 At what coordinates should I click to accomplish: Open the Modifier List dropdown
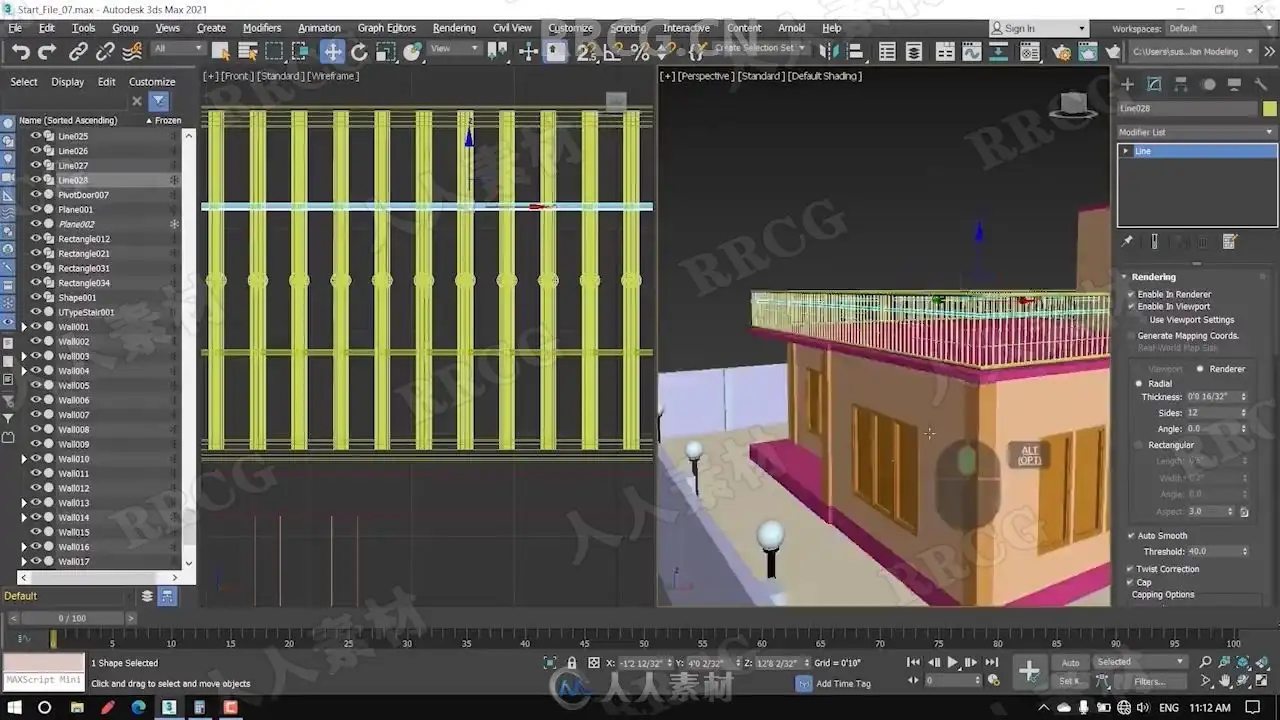[1197, 132]
